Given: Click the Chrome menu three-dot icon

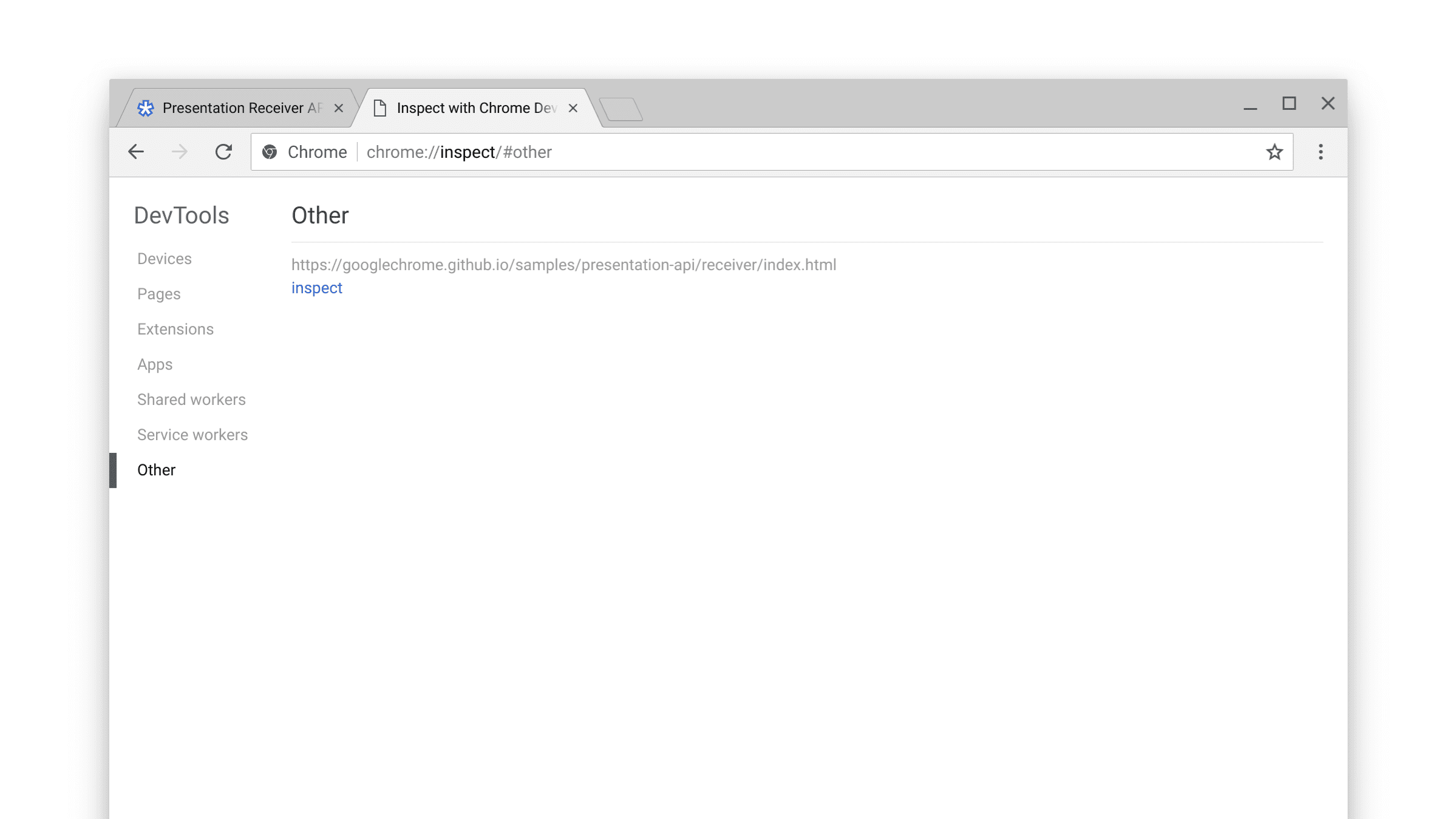Looking at the screenshot, I should pos(1320,152).
